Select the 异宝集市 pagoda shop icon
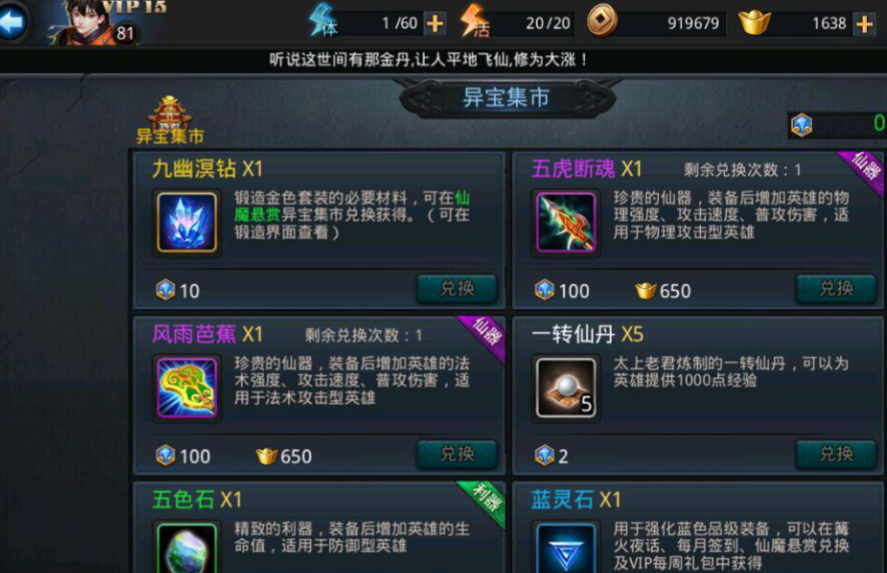 [x=170, y=119]
